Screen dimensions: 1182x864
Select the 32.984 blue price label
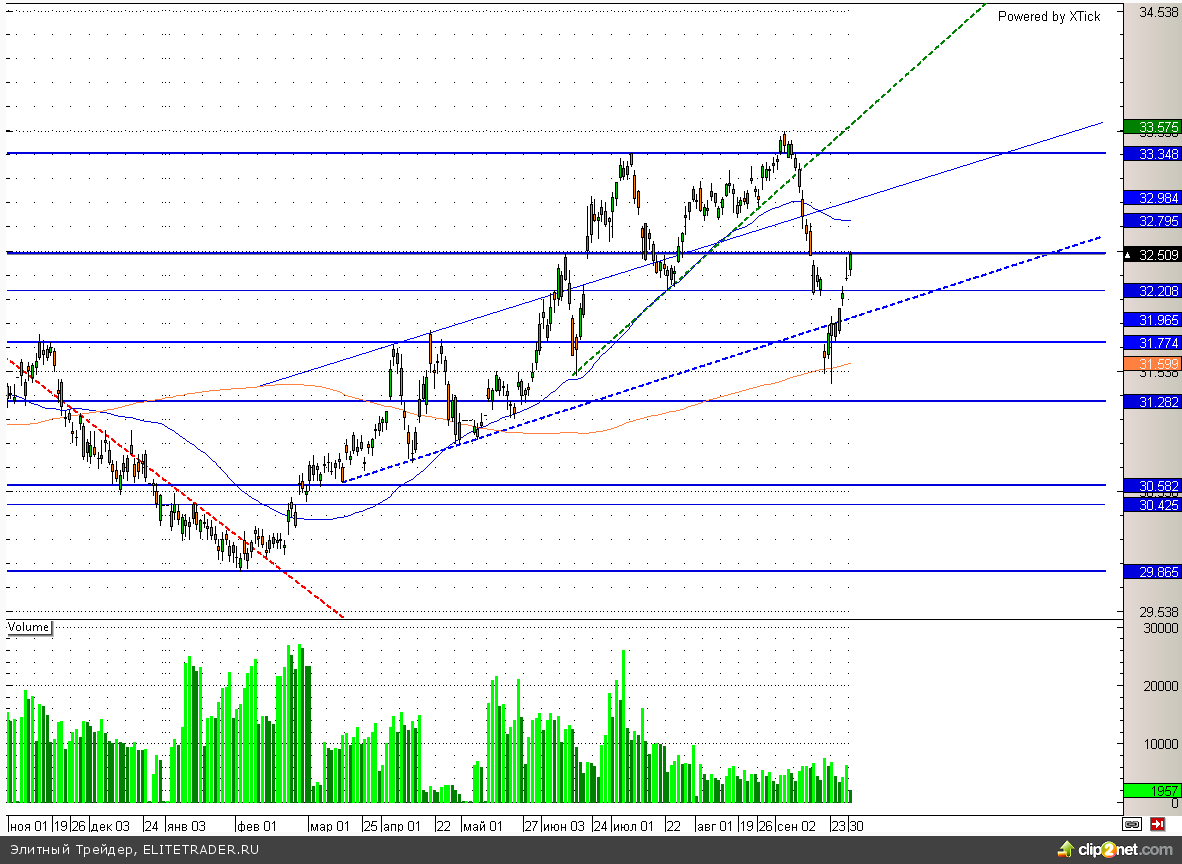point(1153,198)
